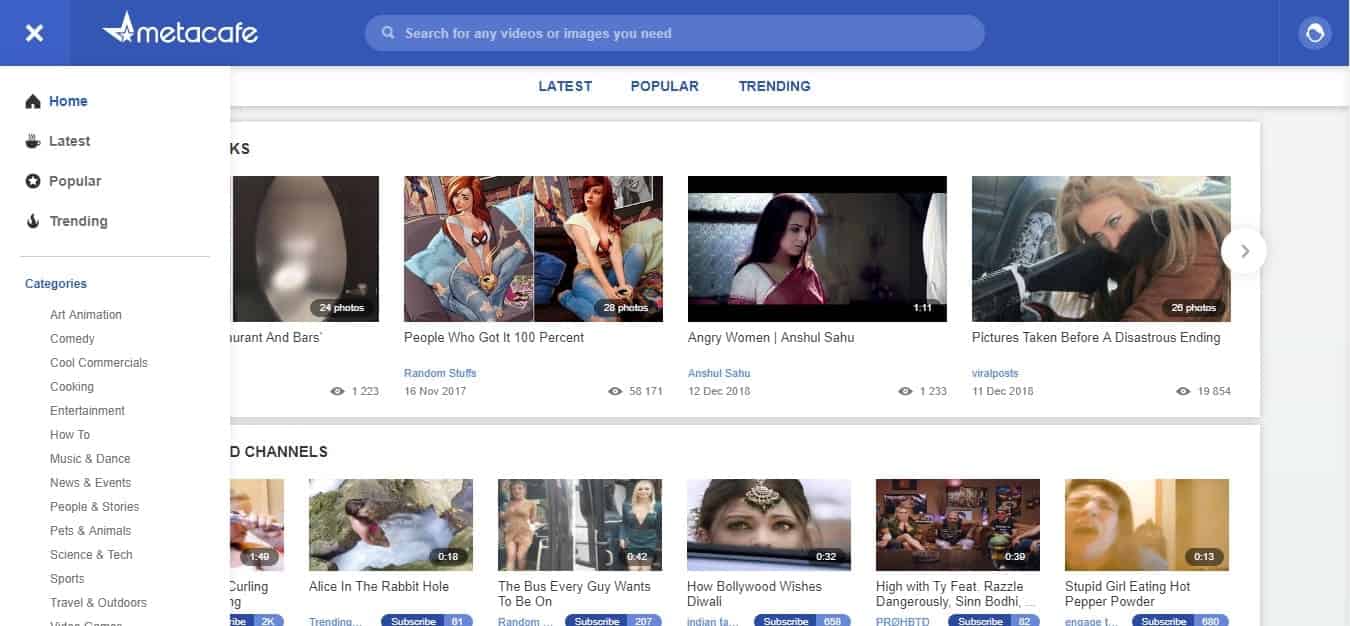Open The Bus Every Guy Wants thumbnail
The width and height of the screenshot is (1350, 626).
580,525
